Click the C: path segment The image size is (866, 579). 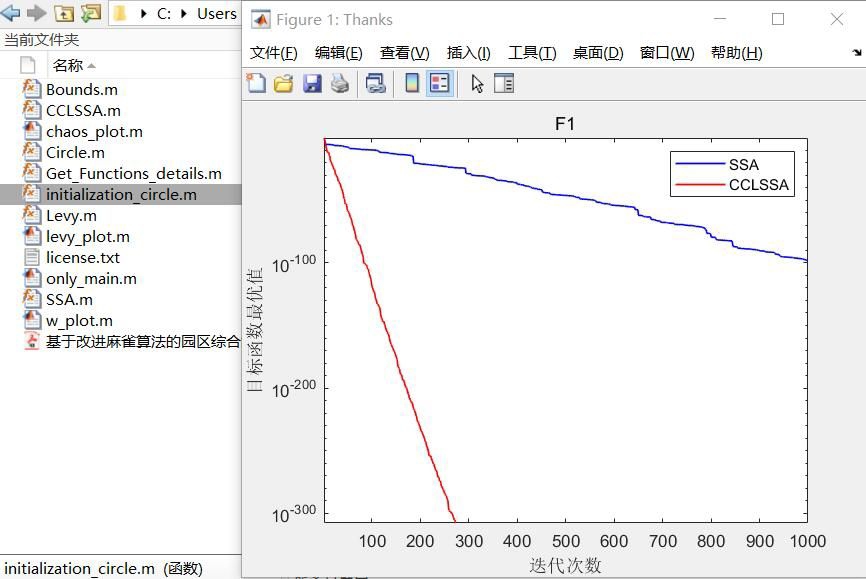tap(163, 14)
